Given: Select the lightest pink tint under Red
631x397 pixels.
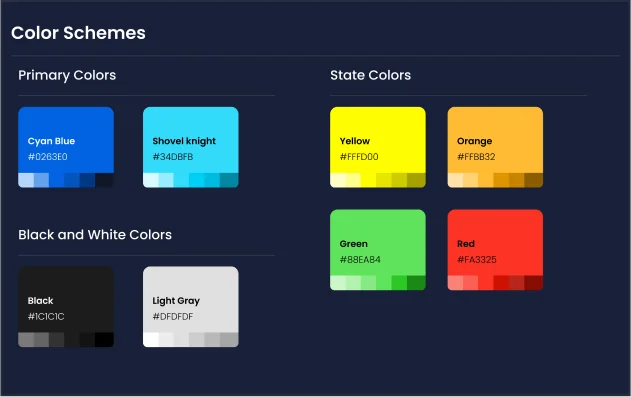Looking at the screenshot, I should coord(456,283).
